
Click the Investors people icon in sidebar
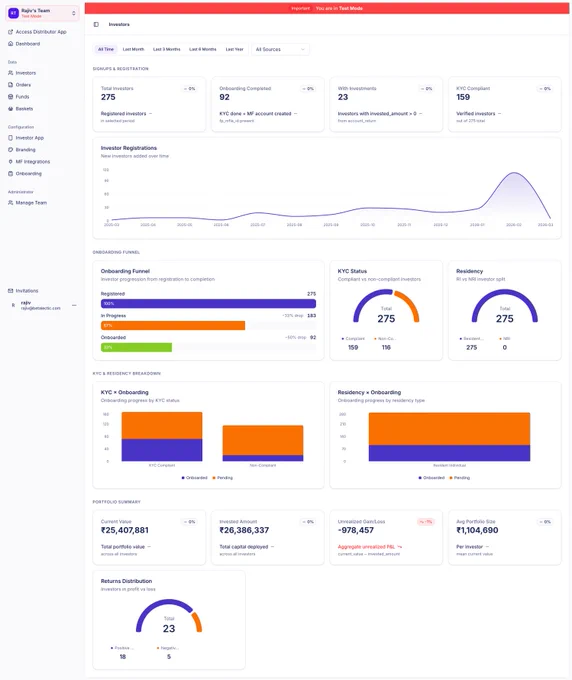[x=10, y=73]
